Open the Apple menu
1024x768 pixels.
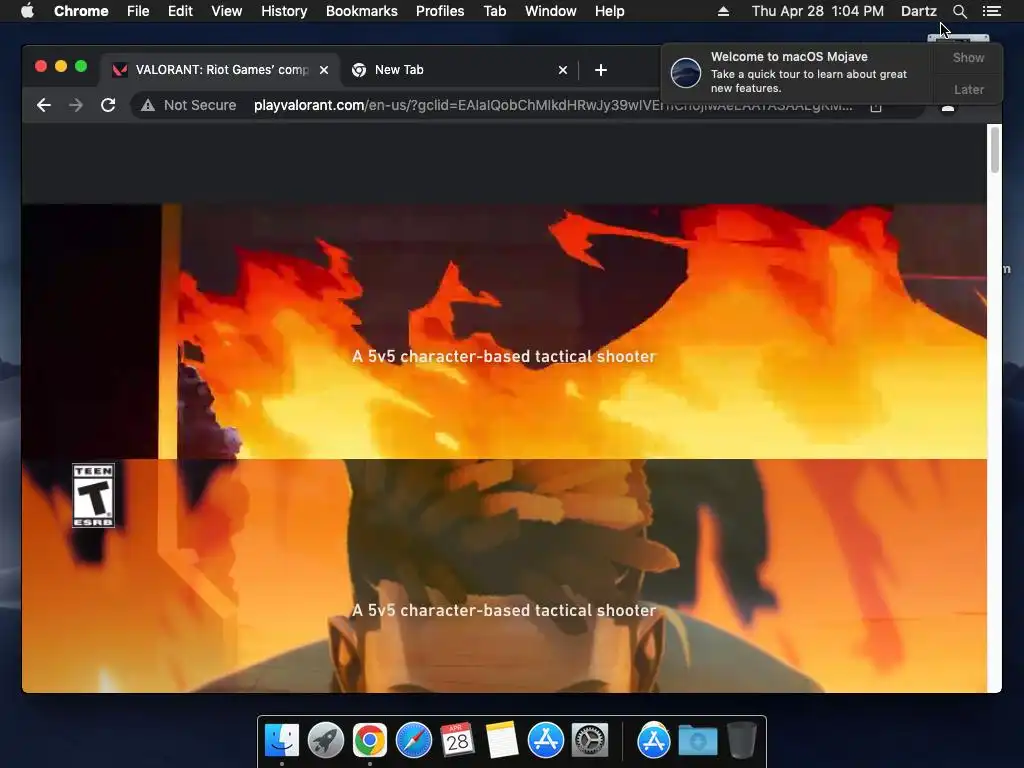click(x=27, y=11)
